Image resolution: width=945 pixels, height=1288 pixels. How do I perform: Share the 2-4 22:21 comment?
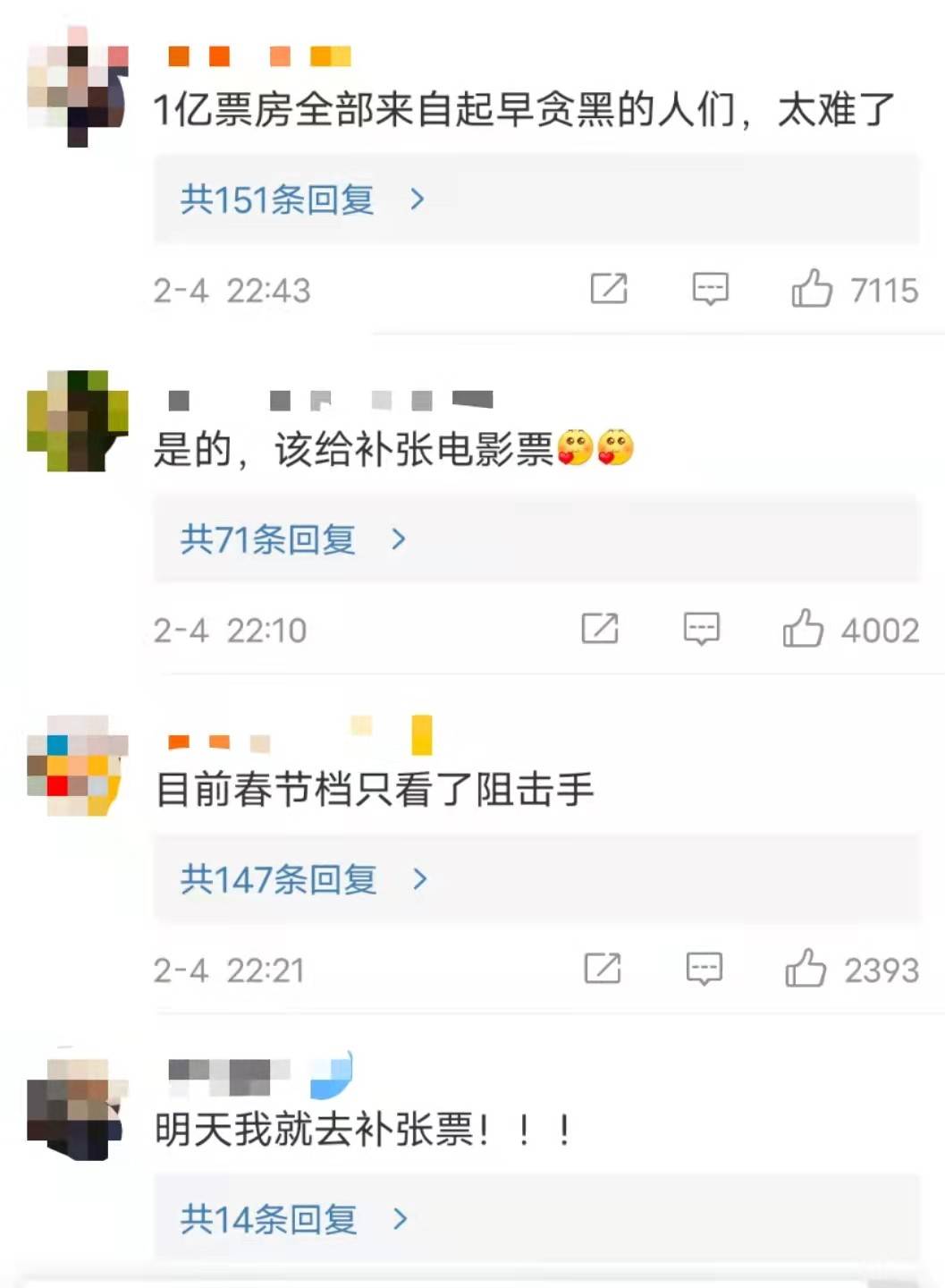click(603, 969)
